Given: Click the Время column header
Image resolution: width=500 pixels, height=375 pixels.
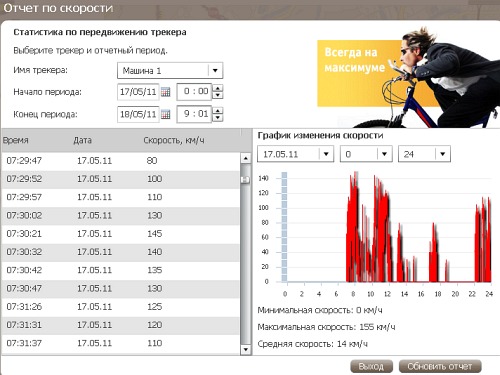Looking at the screenshot, I should pyautogui.click(x=16, y=140).
